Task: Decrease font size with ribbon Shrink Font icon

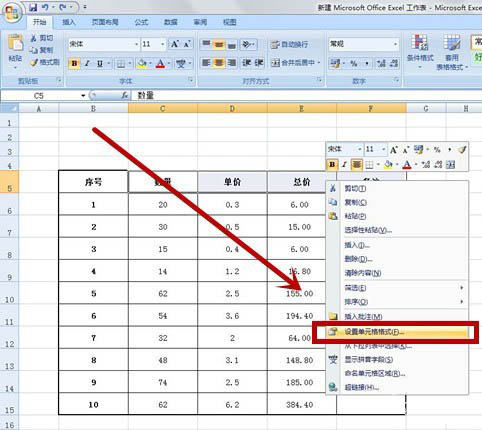Action: tap(187, 44)
